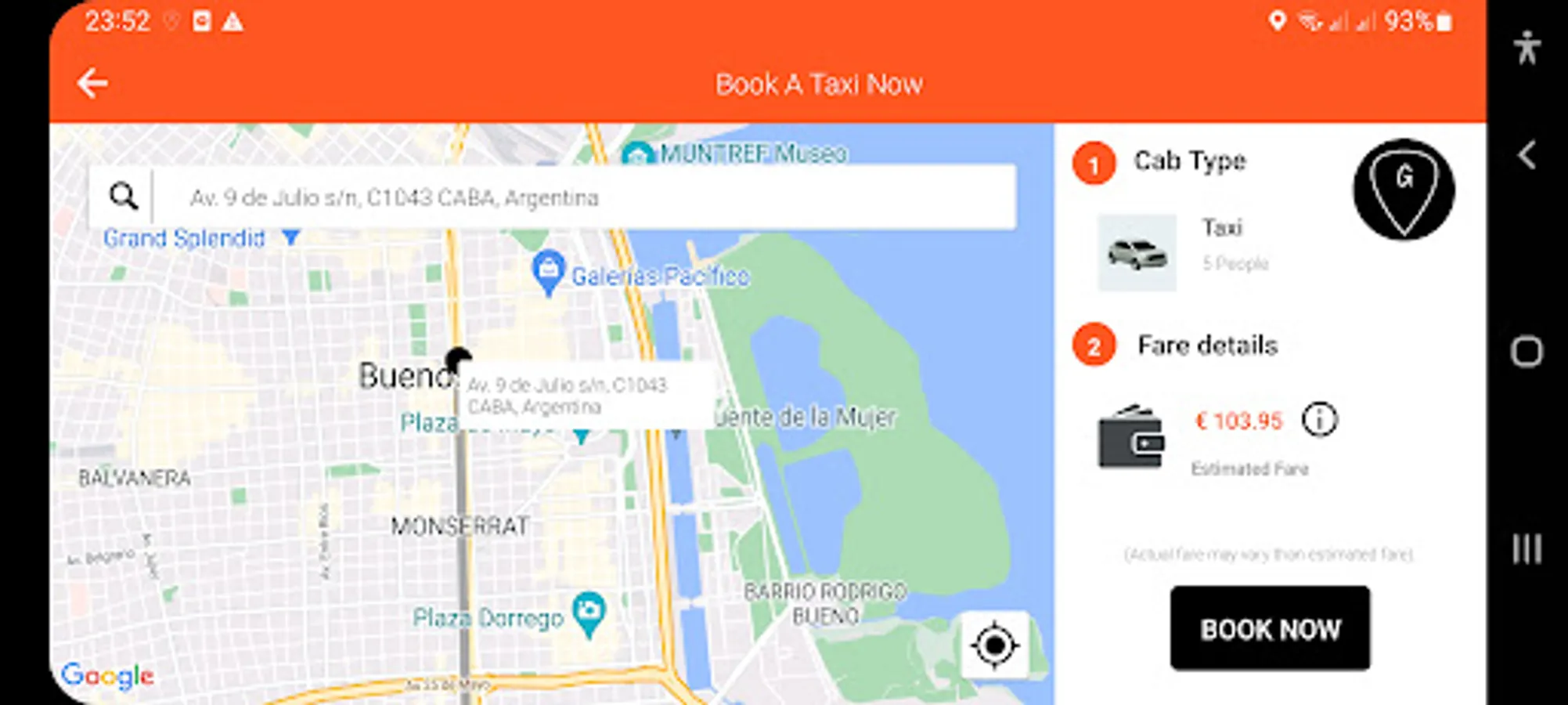Tap the Android back chevron in the navigation bar

1527,155
